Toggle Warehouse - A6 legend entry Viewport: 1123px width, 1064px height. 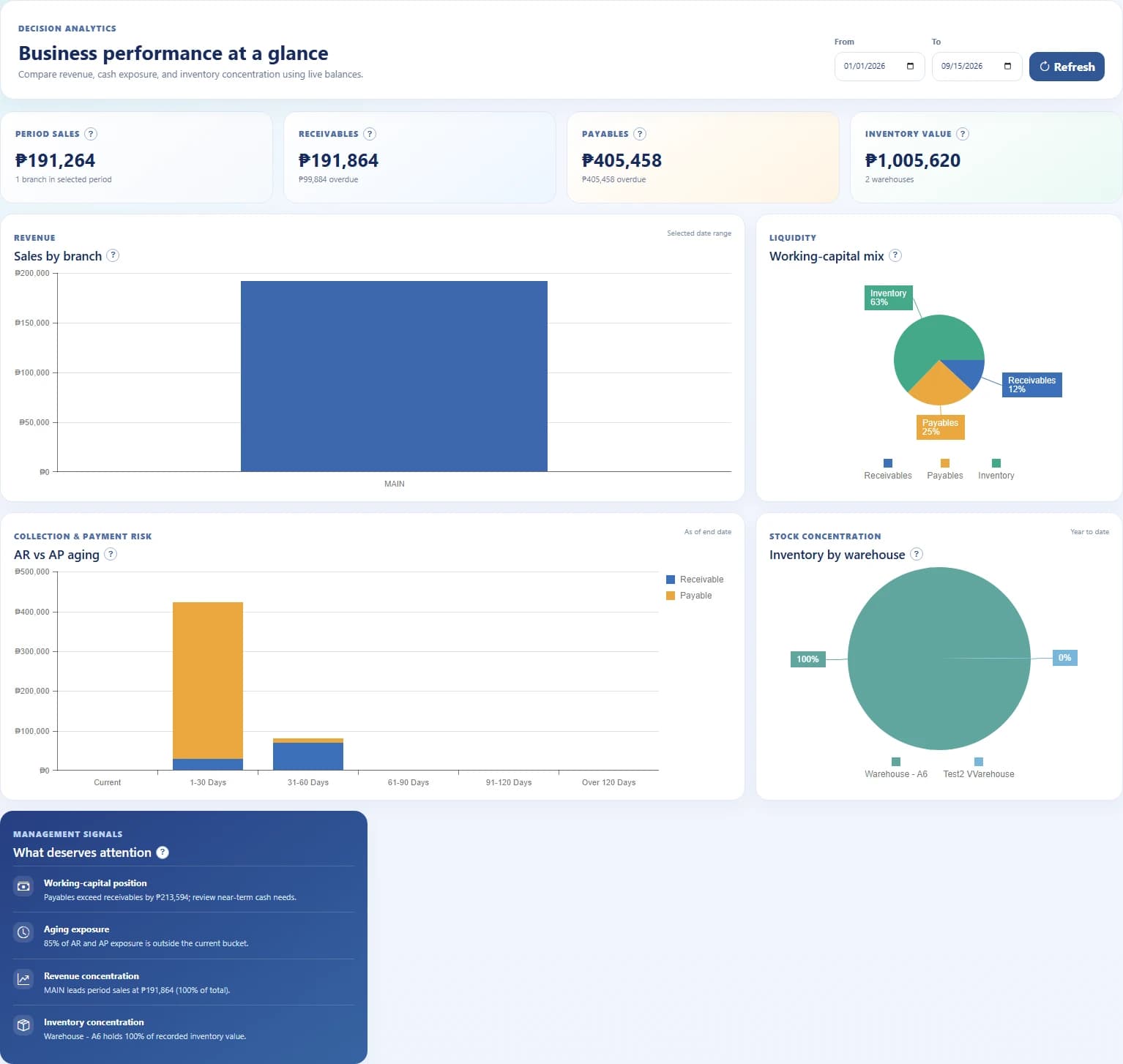click(x=896, y=768)
